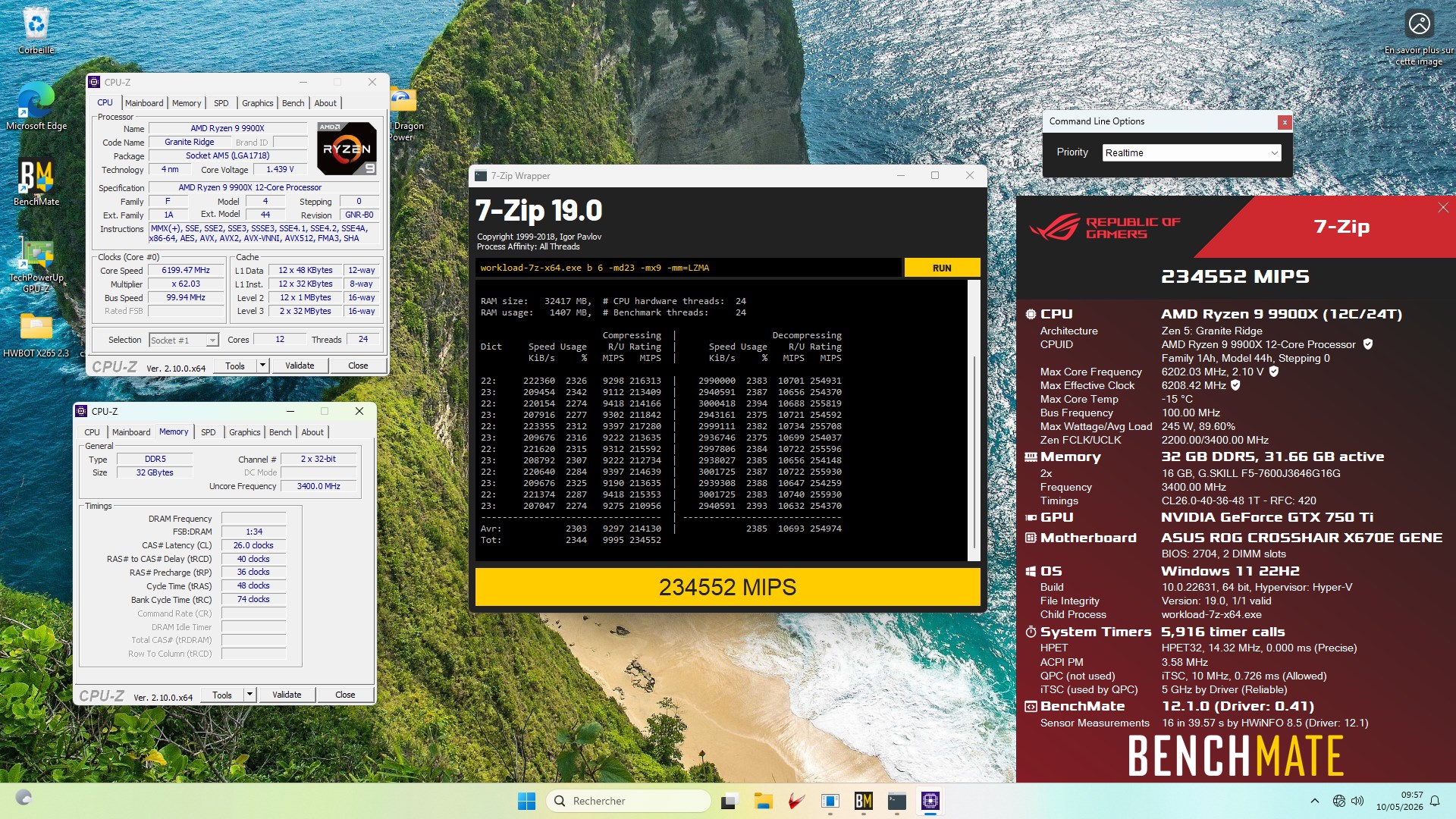This screenshot has width=1456, height=819.
Task: Show hidden tray icons chevron
Action: coord(1315,801)
